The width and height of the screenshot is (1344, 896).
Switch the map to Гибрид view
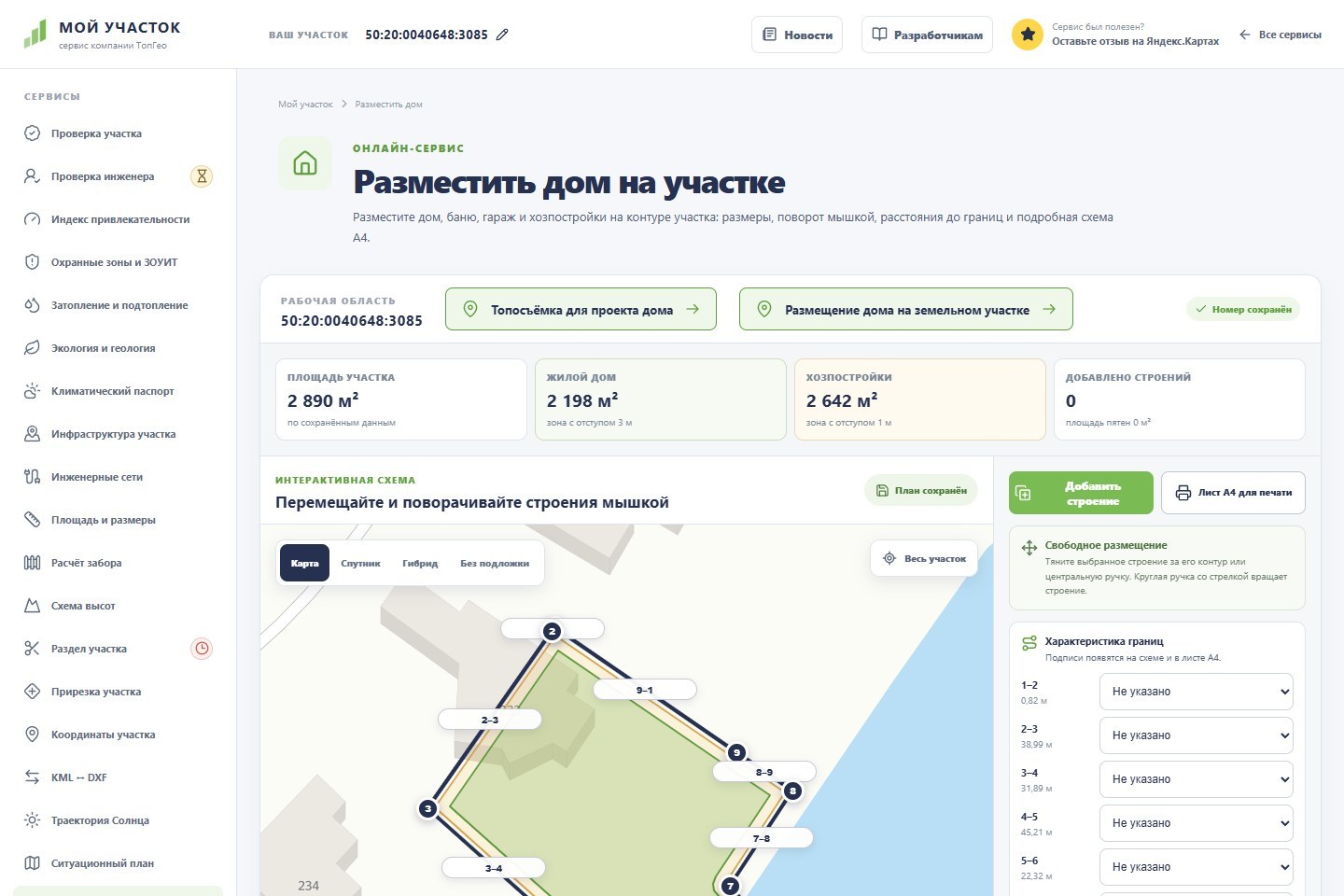click(420, 563)
